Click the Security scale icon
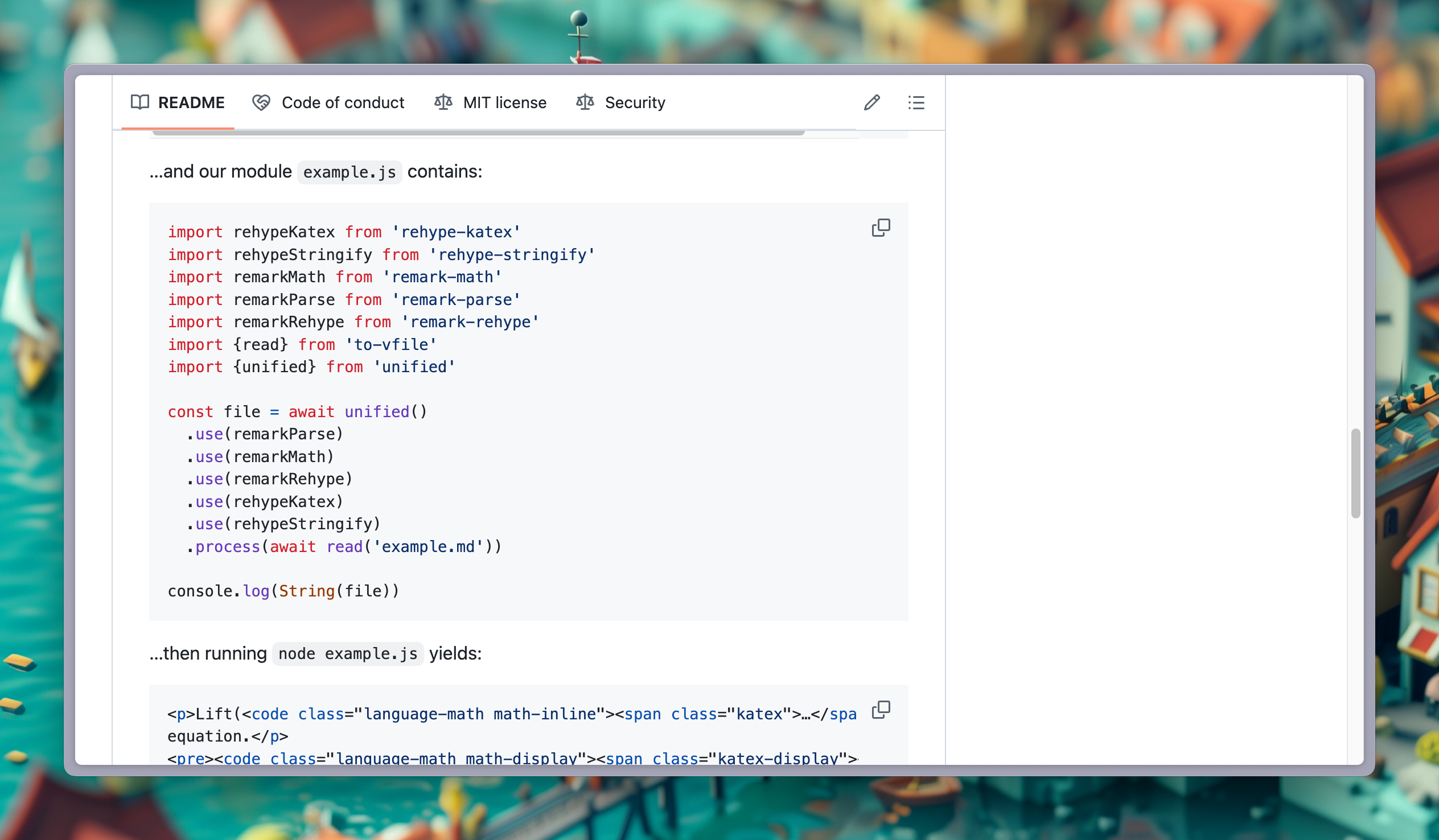The height and width of the screenshot is (840, 1439). [x=585, y=103]
